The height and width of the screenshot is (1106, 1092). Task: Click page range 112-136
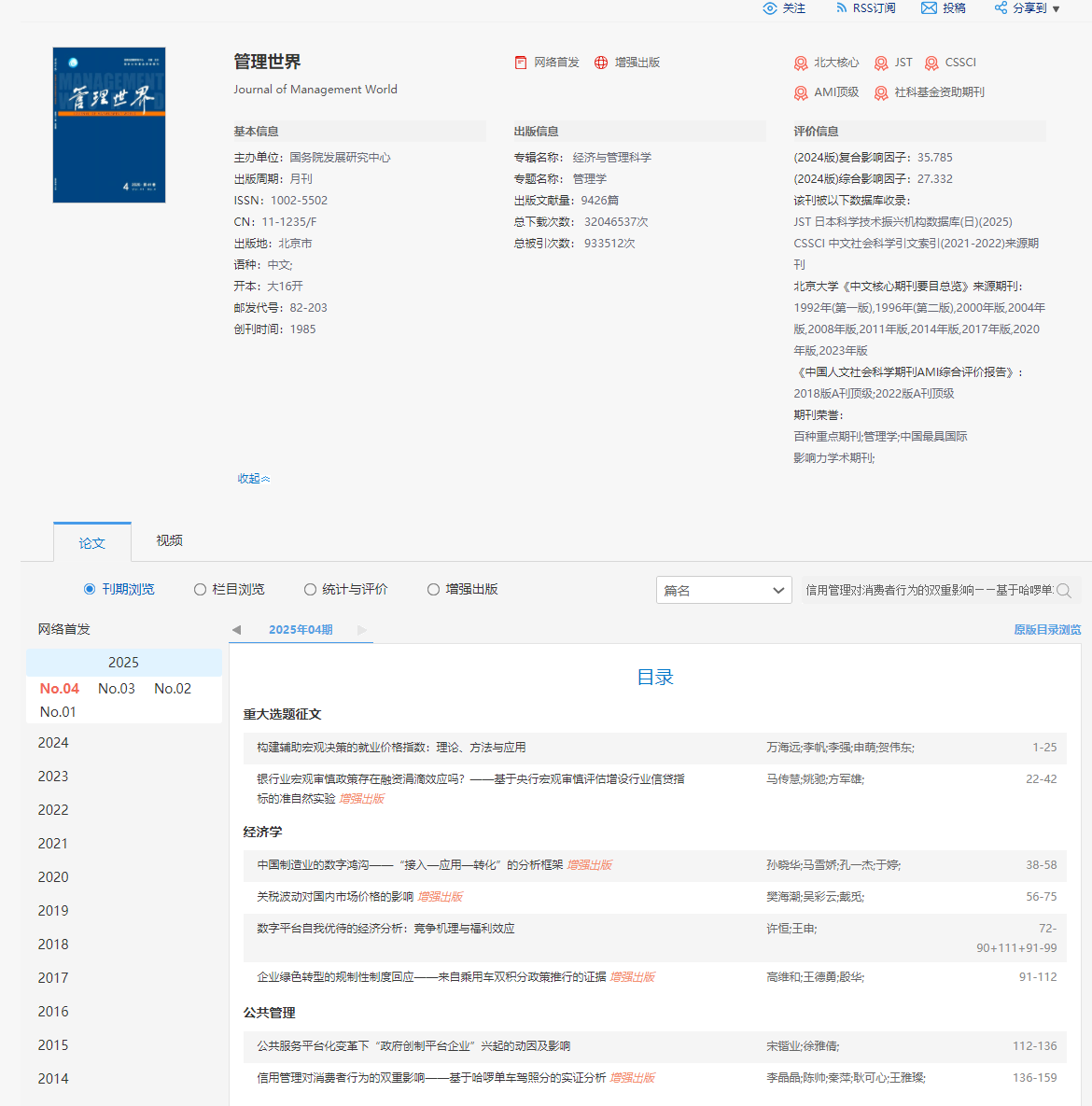coord(1035,1046)
